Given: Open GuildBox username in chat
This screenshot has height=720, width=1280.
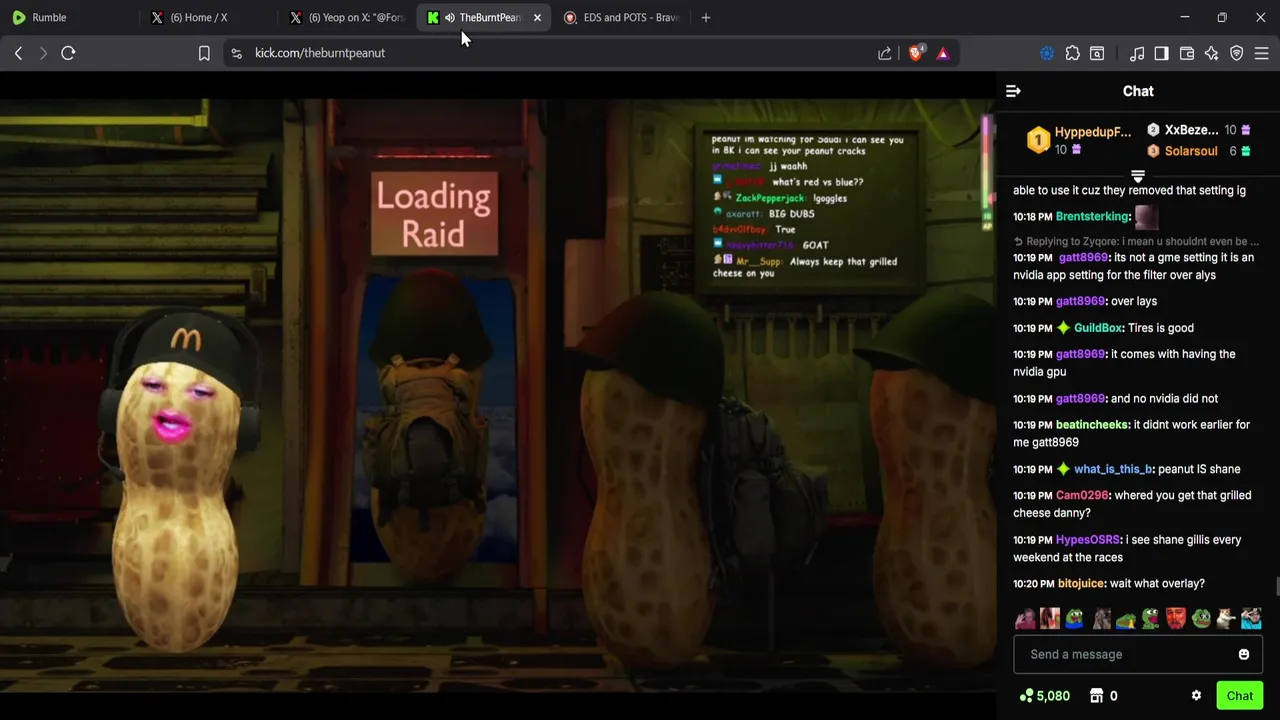Looking at the screenshot, I should 1098,328.
